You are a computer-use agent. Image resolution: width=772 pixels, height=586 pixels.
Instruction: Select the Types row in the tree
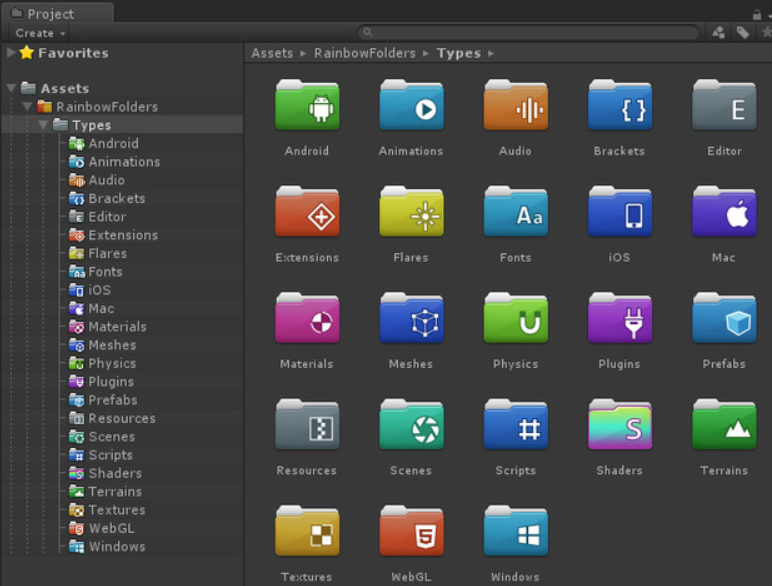pyautogui.click(x=122, y=125)
